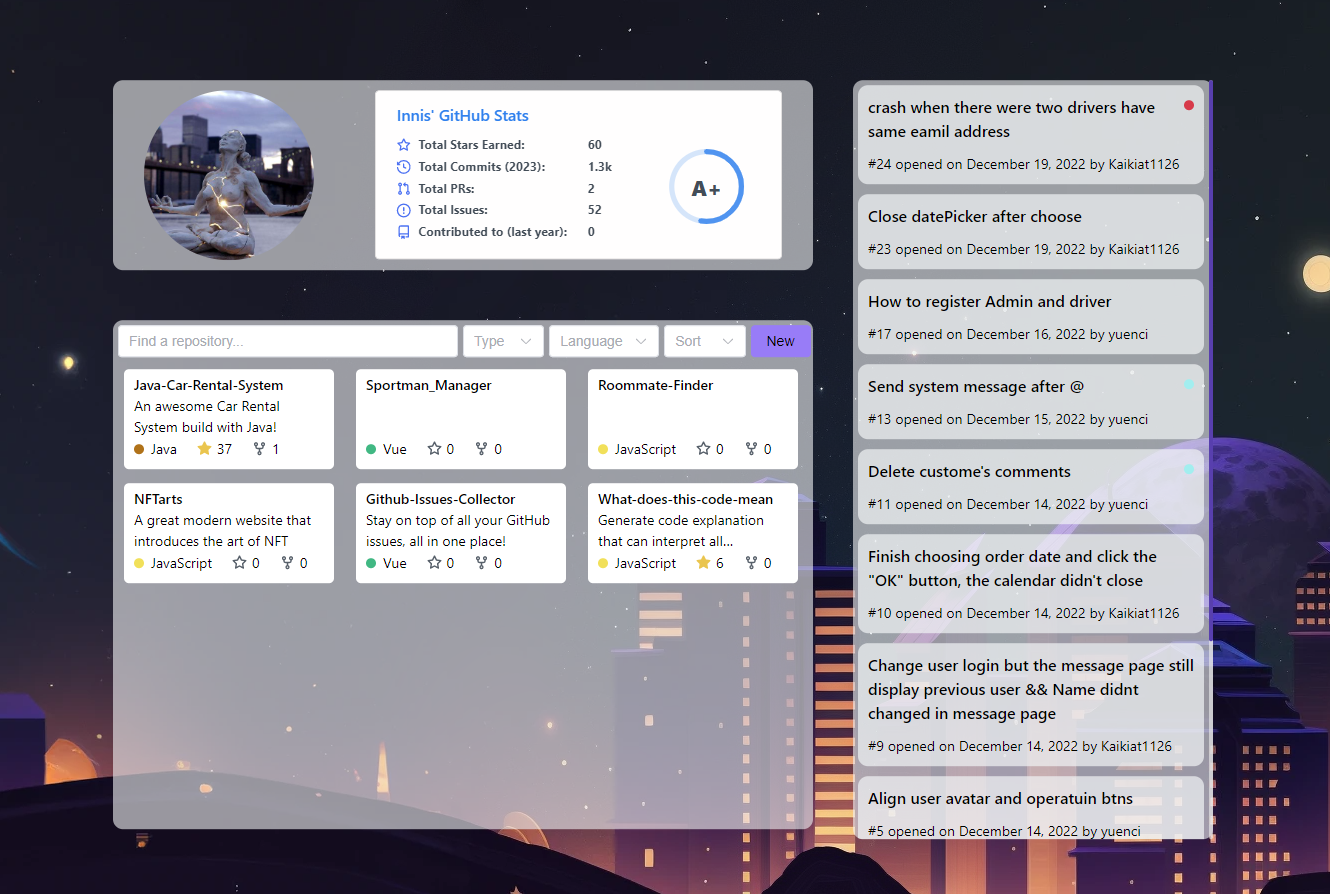The height and width of the screenshot is (894, 1330).
Task: Click the Total Stars Earned star icon
Action: click(x=404, y=145)
